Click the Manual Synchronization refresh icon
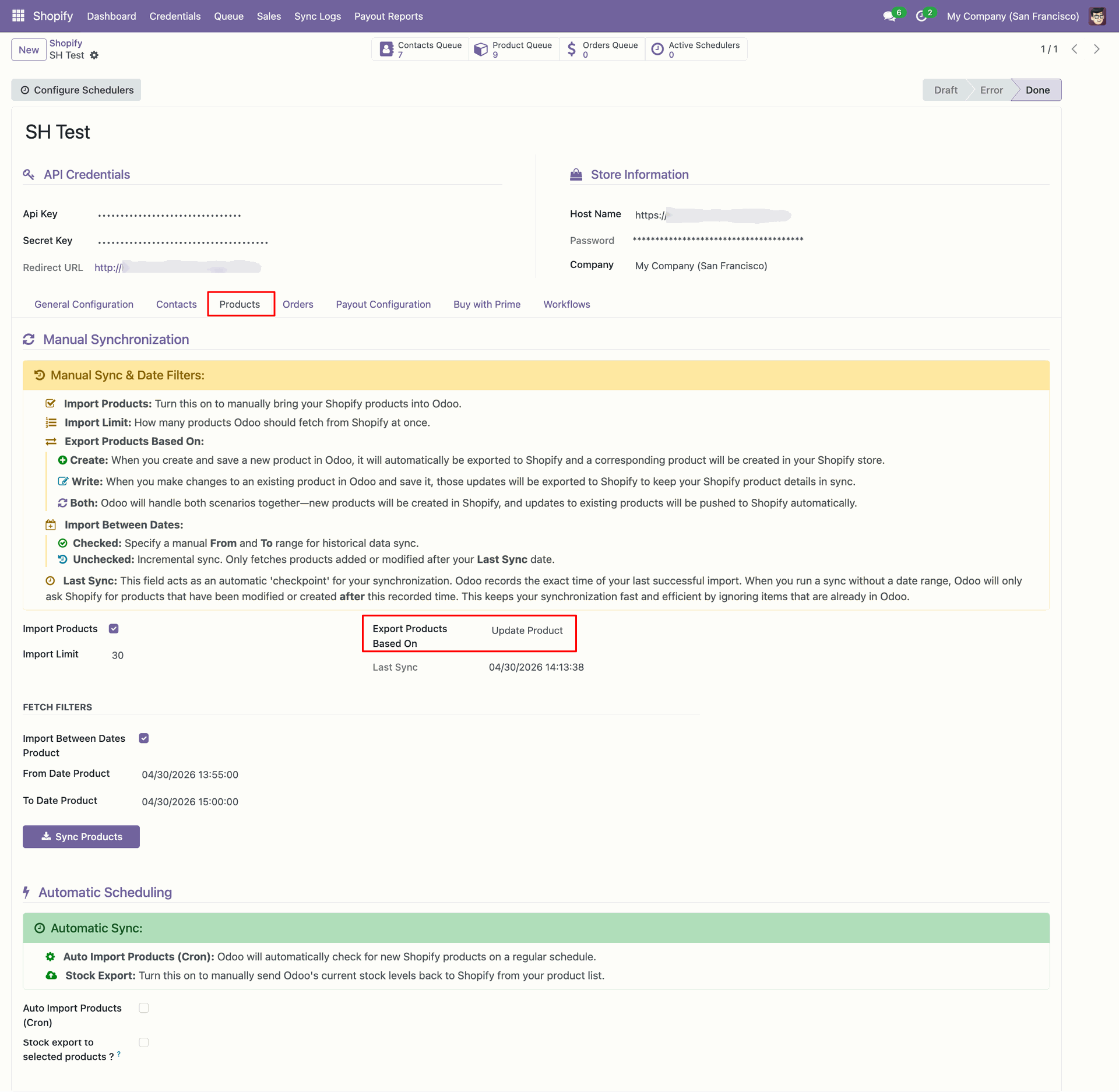This screenshot has height=1092, width=1119. 29,339
